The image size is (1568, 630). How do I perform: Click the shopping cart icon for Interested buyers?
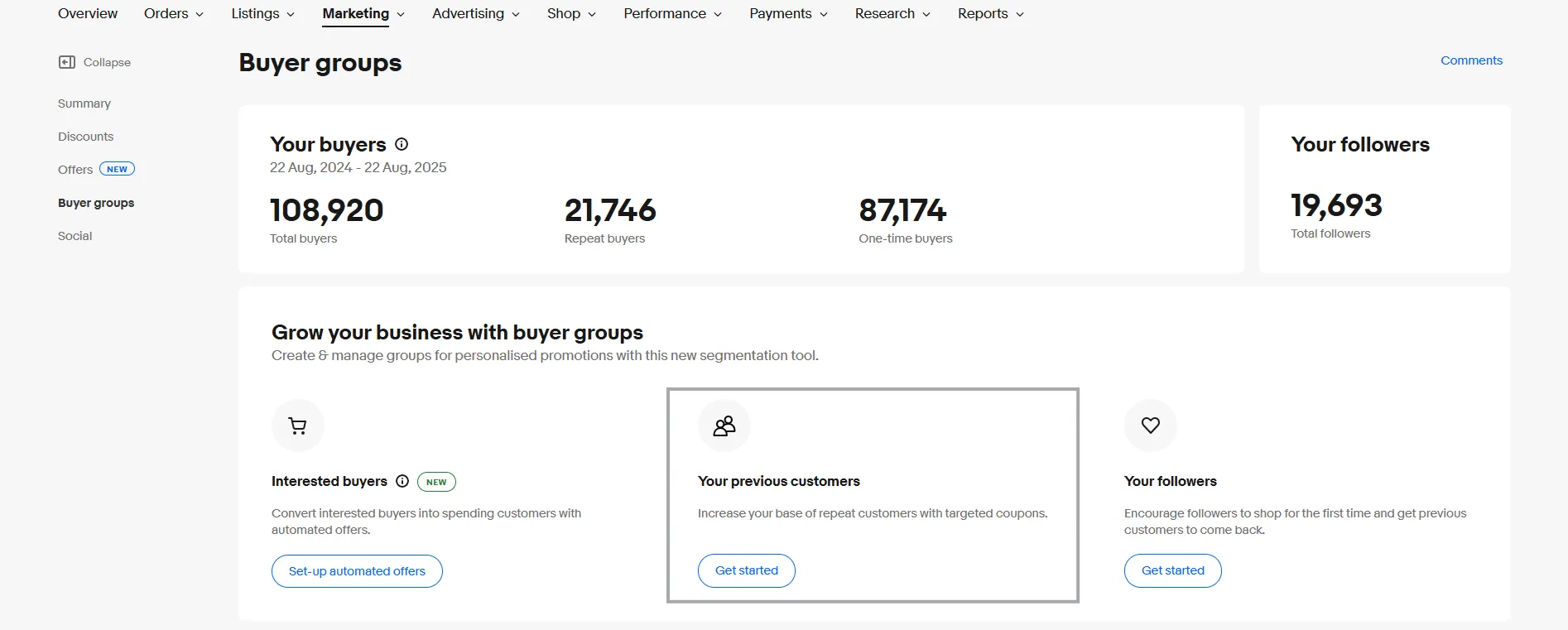tap(298, 426)
